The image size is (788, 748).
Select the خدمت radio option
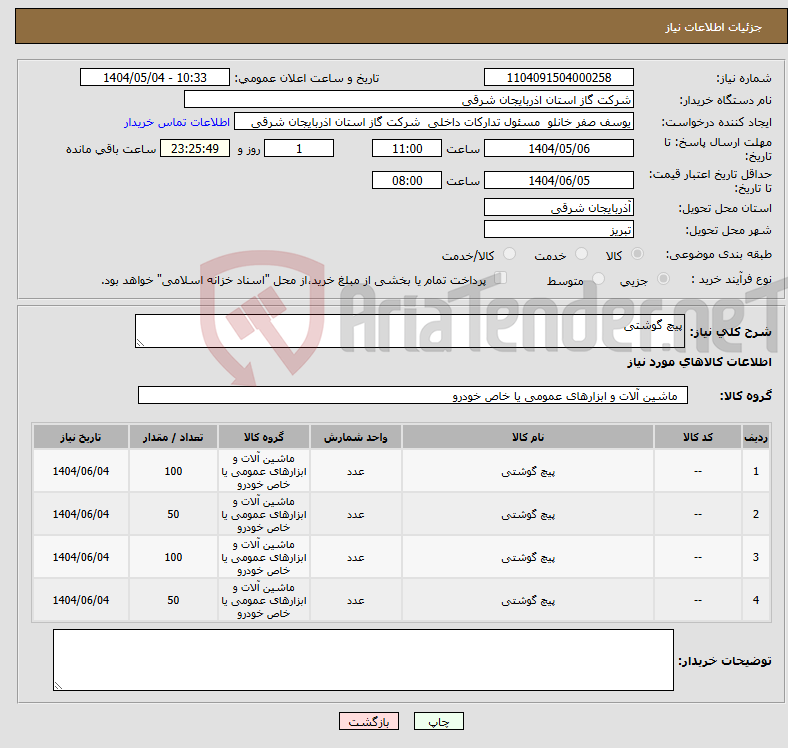pyautogui.click(x=582, y=256)
